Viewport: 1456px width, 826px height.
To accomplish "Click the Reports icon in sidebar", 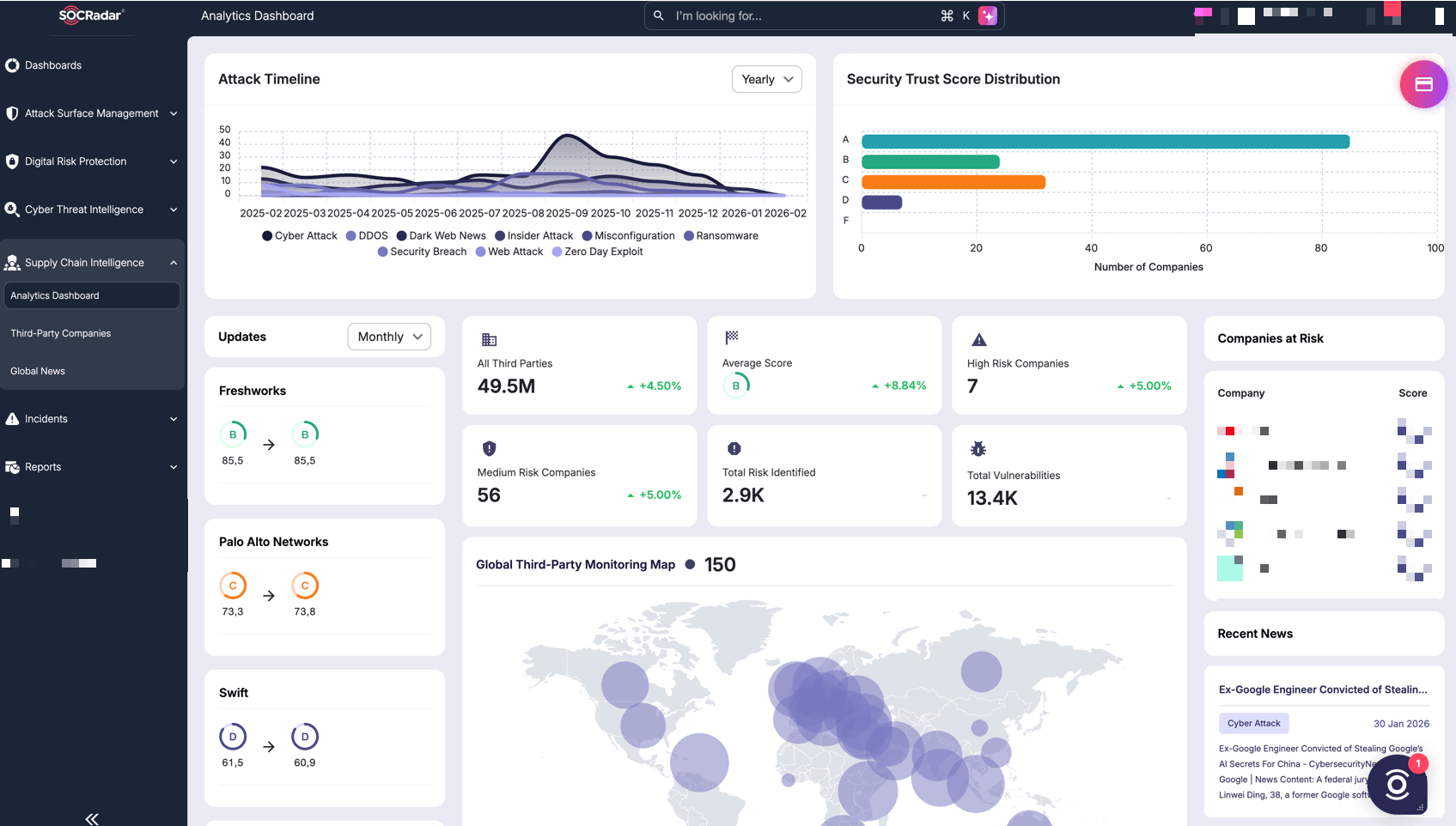I will click(x=12, y=467).
